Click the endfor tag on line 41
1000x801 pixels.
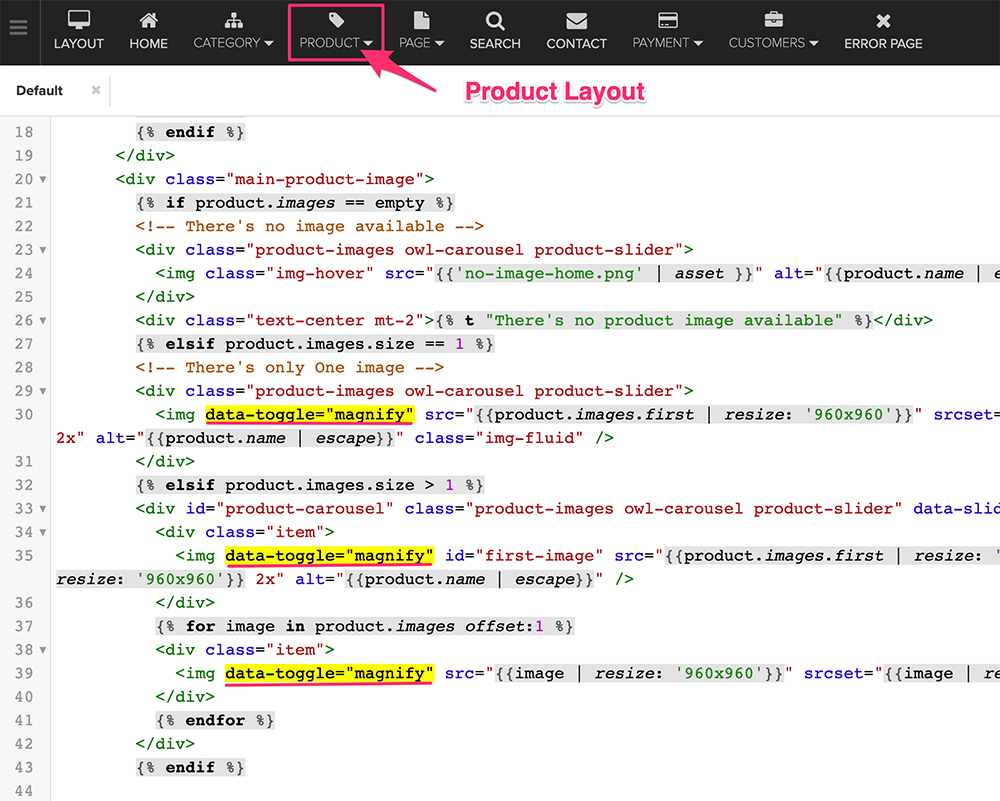215,720
